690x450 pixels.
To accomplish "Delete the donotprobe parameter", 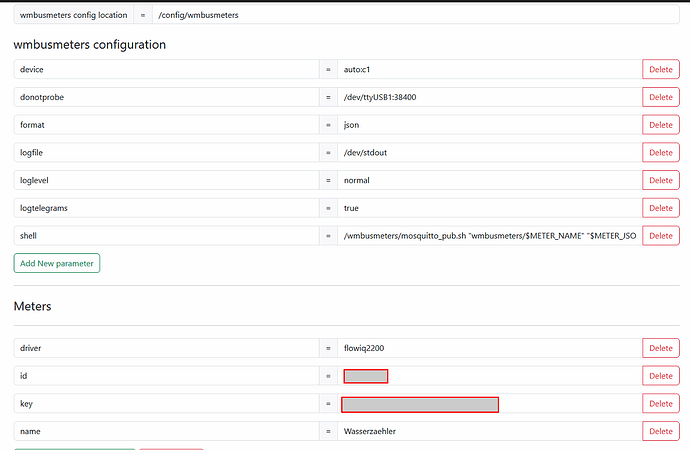I will point(661,97).
